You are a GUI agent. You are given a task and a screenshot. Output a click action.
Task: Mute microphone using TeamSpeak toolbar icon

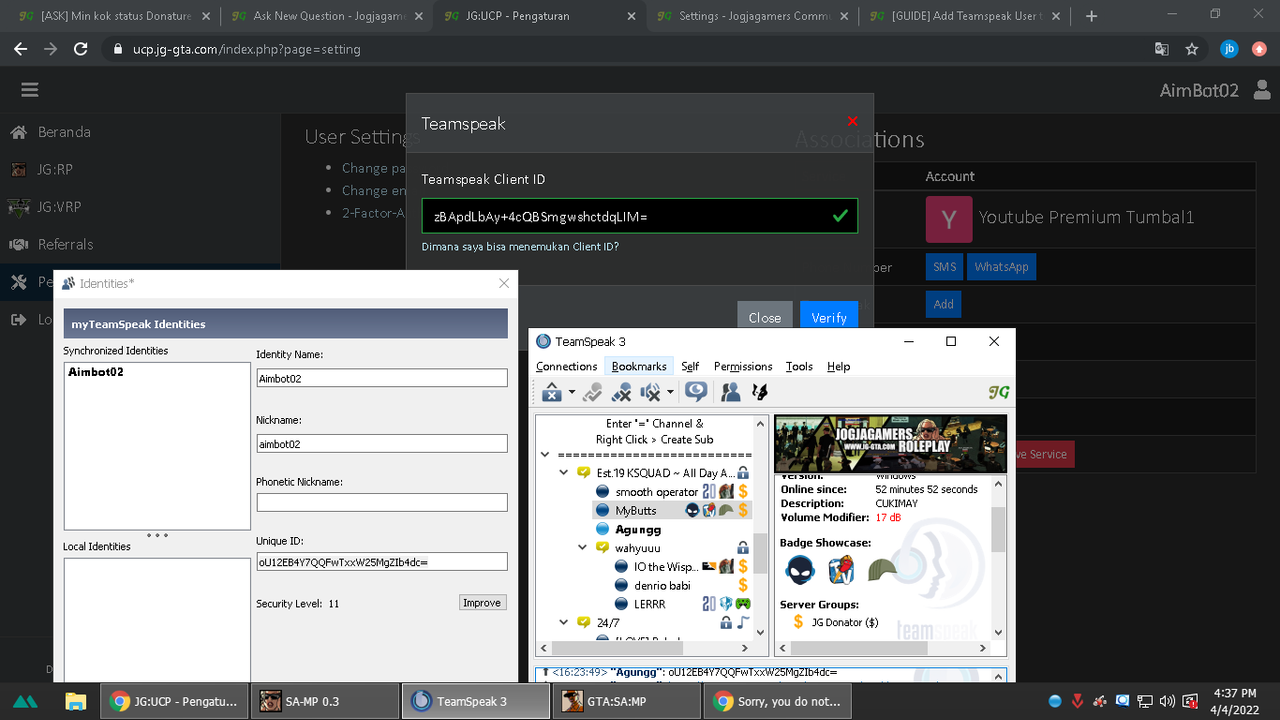click(x=622, y=393)
